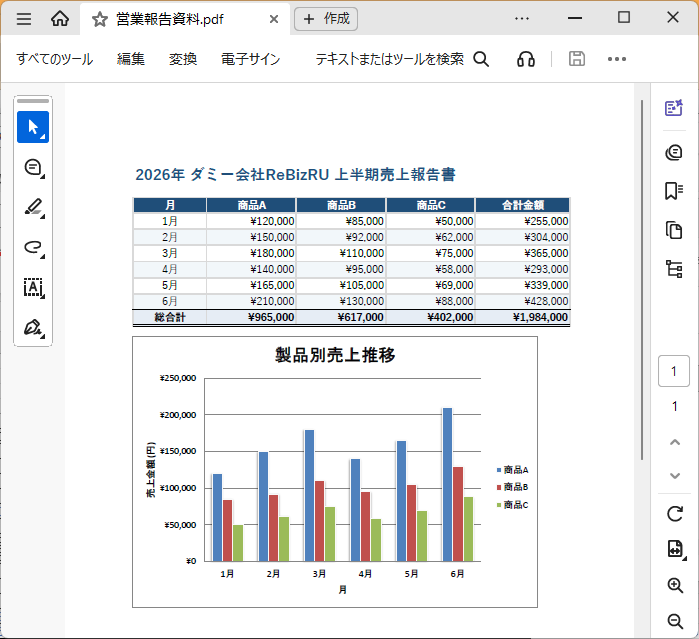Click the ¥1,984,000 grand total cell
The image size is (699, 639).
click(522, 317)
